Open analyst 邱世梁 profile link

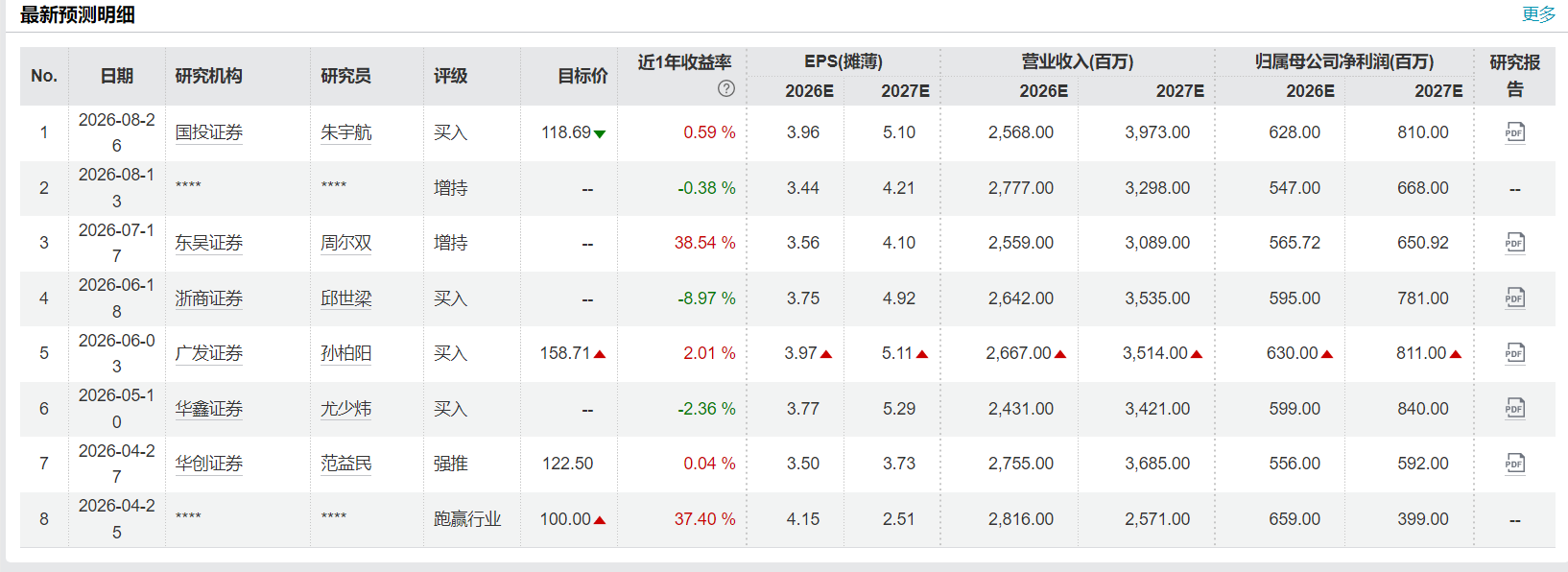345,298
